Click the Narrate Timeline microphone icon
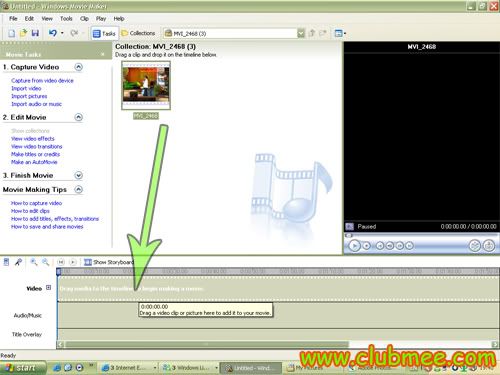500x375 pixels. pyautogui.click(x=18, y=262)
